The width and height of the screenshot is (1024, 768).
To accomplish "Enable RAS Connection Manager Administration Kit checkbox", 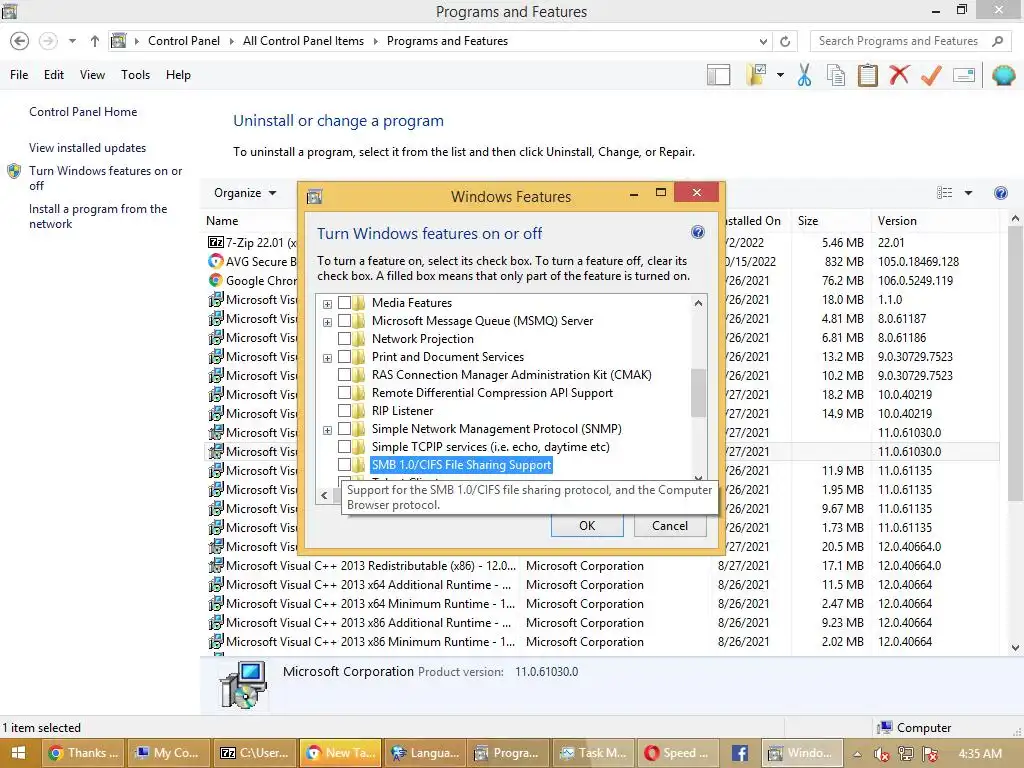I will (344, 375).
